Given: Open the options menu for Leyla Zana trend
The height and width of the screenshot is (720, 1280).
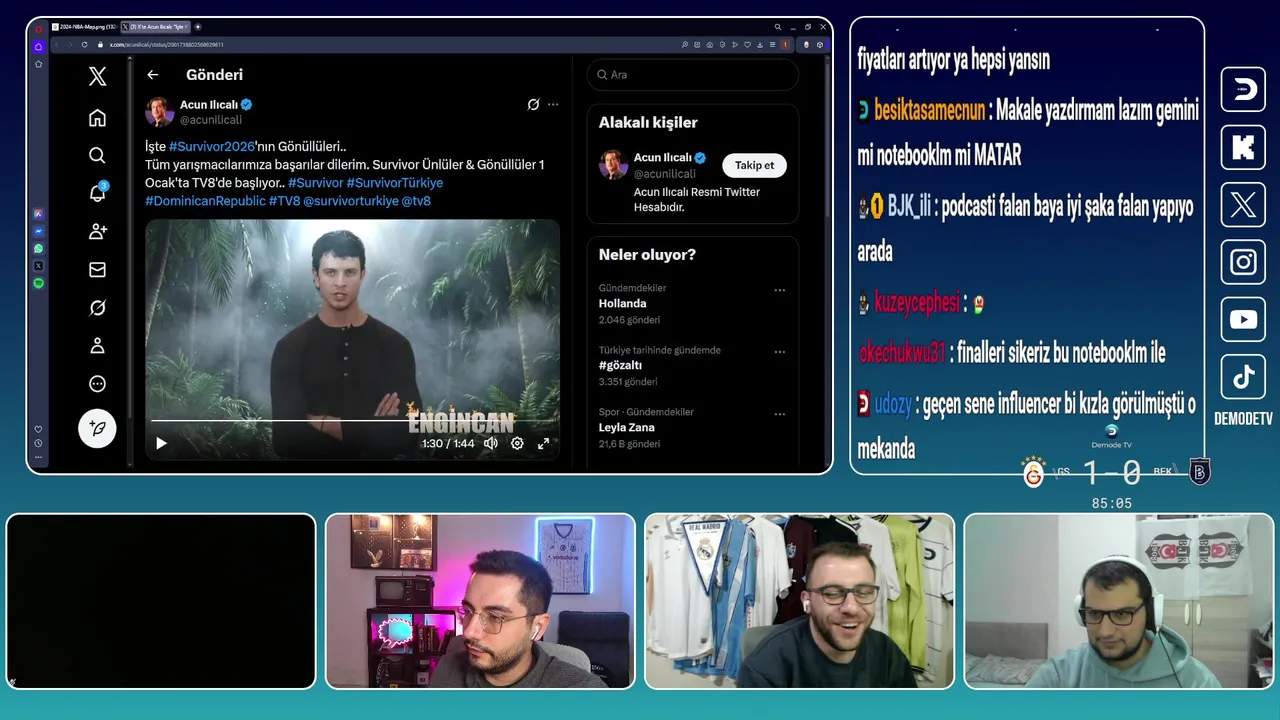Looking at the screenshot, I should click(x=780, y=414).
